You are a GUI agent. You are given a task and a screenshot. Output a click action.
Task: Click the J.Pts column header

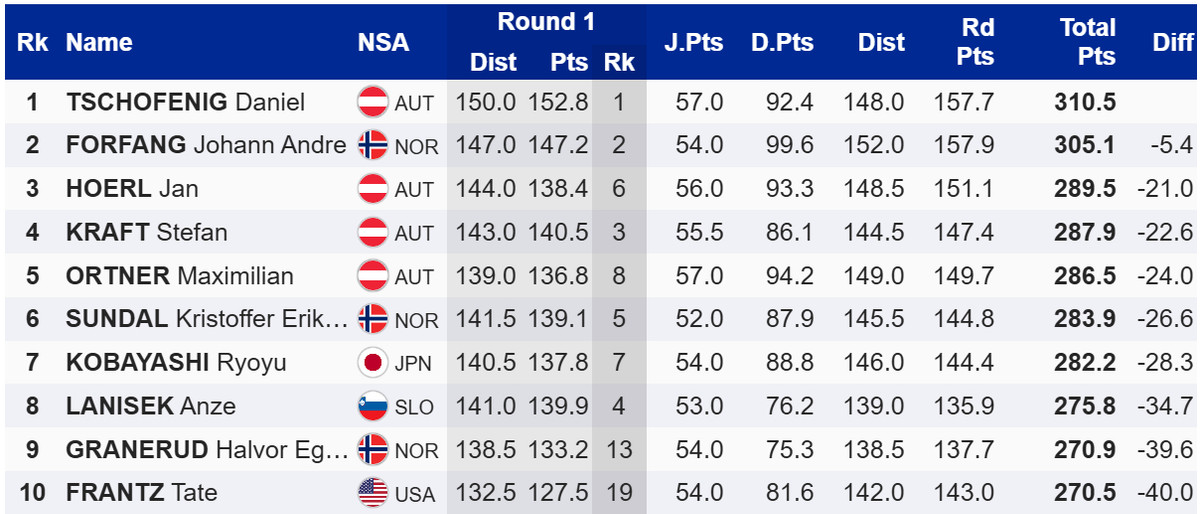[x=693, y=42]
